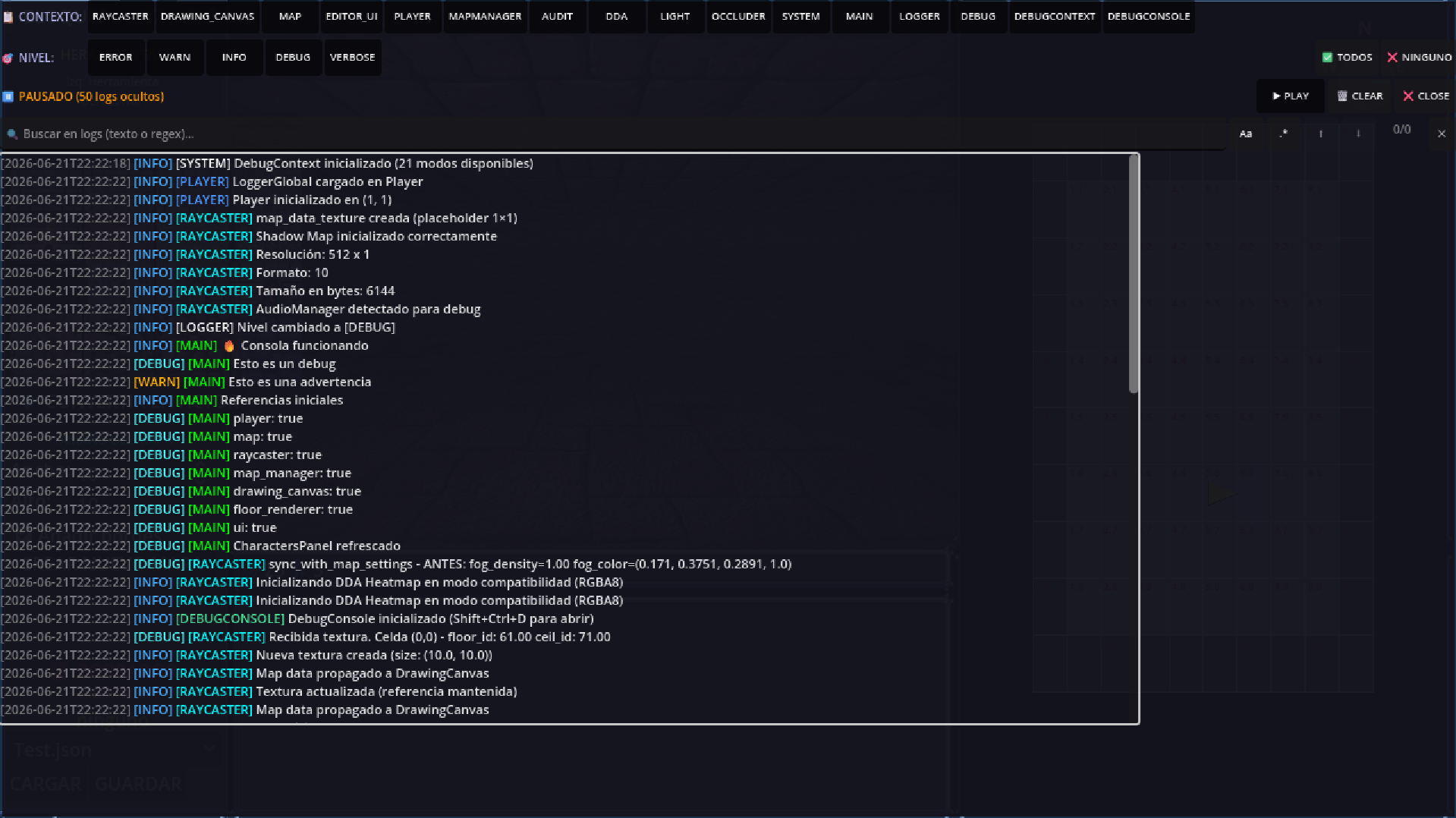The height and width of the screenshot is (818, 1456).
Task: Toggle DEBUGCONSOLE context filter
Action: click(x=1149, y=17)
